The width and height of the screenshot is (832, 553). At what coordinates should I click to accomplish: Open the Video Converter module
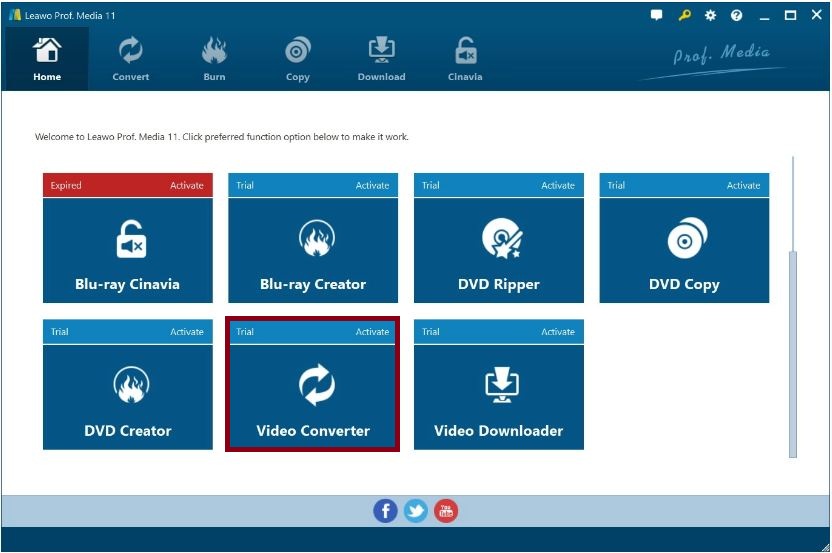pos(313,396)
